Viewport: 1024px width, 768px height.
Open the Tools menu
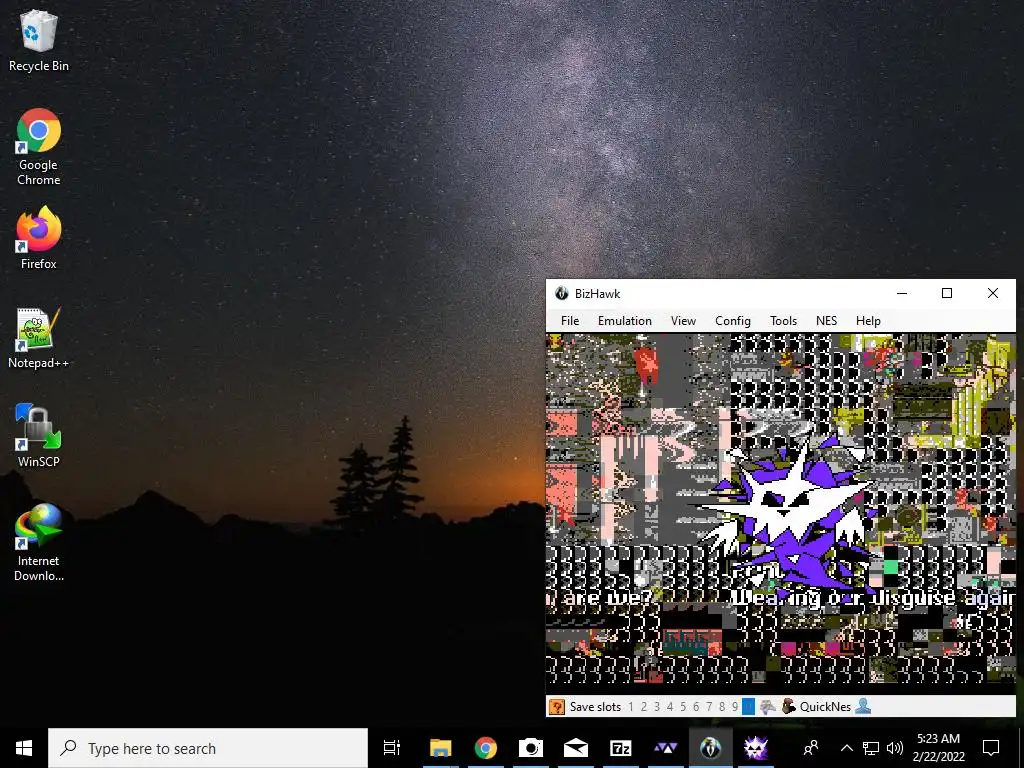783,321
